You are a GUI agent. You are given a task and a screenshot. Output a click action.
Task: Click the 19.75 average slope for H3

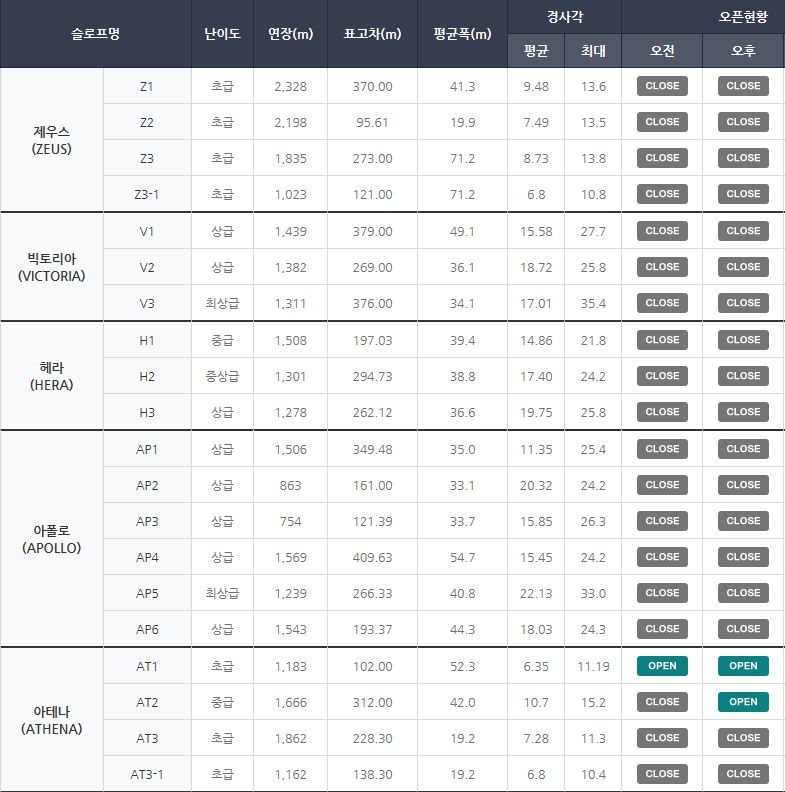click(x=536, y=412)
